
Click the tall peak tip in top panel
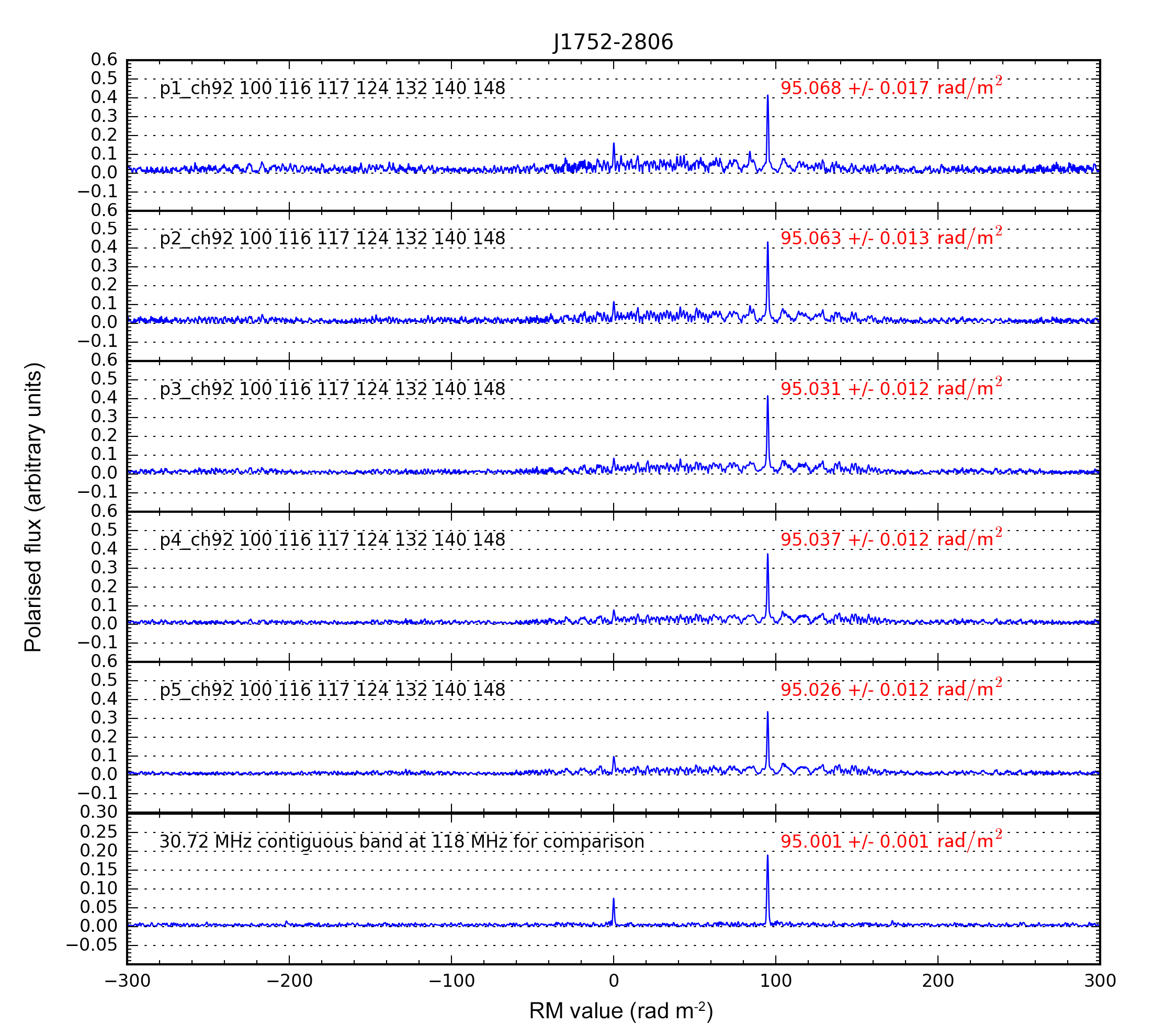pos(768,97)
